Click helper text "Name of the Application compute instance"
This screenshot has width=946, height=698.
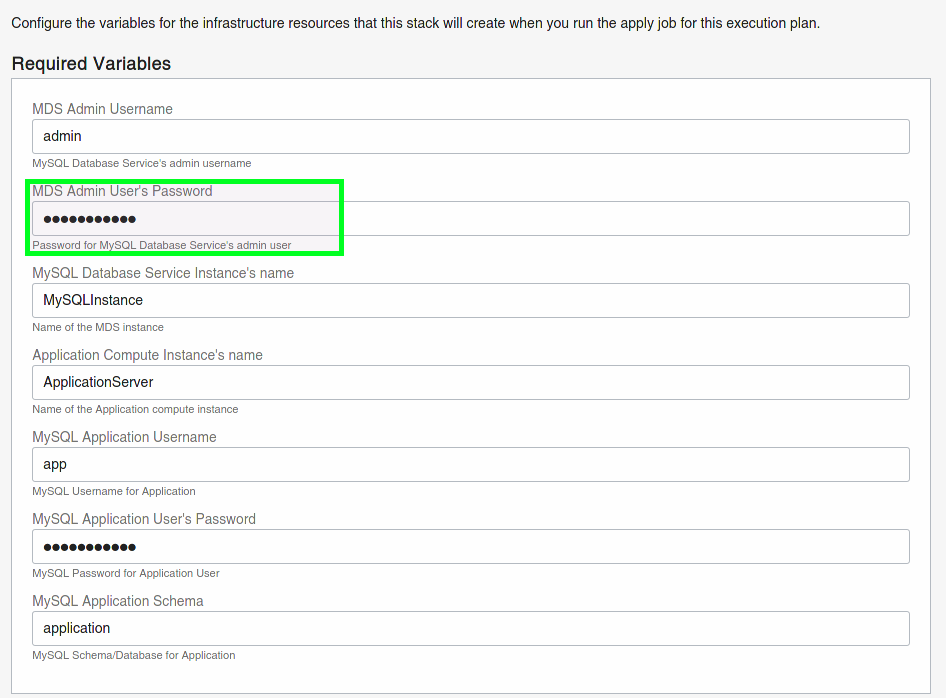135,410
